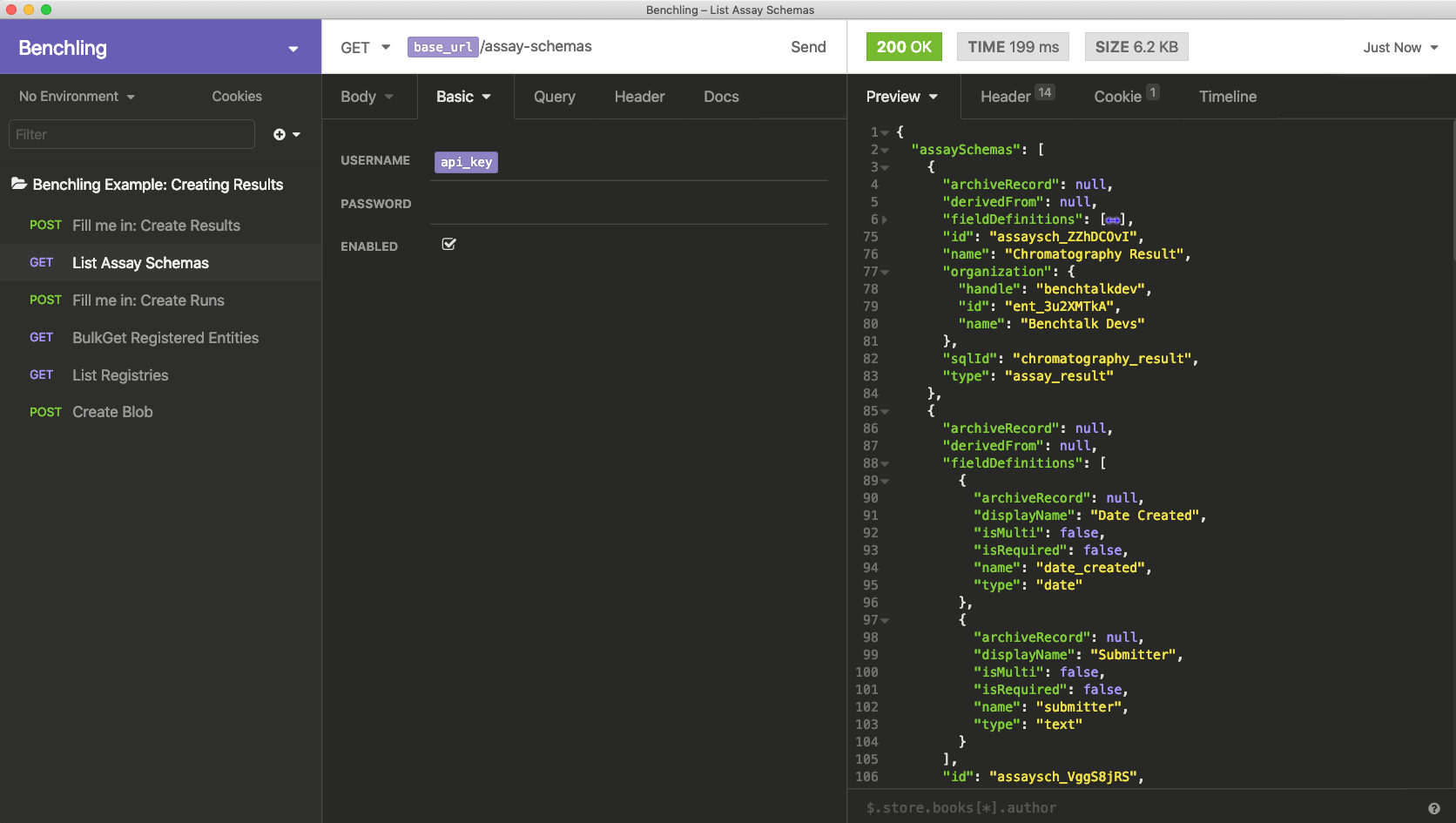This screenshot has height=823, width=1456.
Task: Open the No Environment selector
Action: [77, 97]
